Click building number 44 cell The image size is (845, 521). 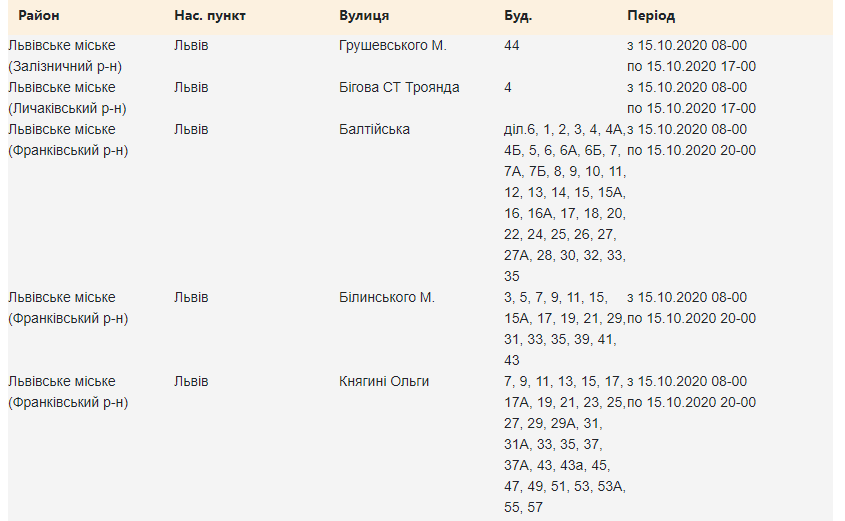[513, 45]
